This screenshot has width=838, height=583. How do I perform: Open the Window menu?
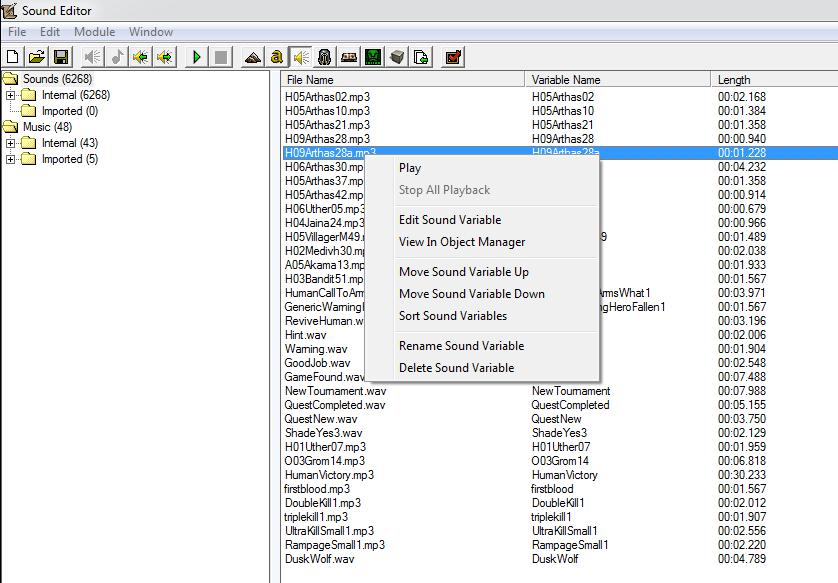tap(151, 32)
